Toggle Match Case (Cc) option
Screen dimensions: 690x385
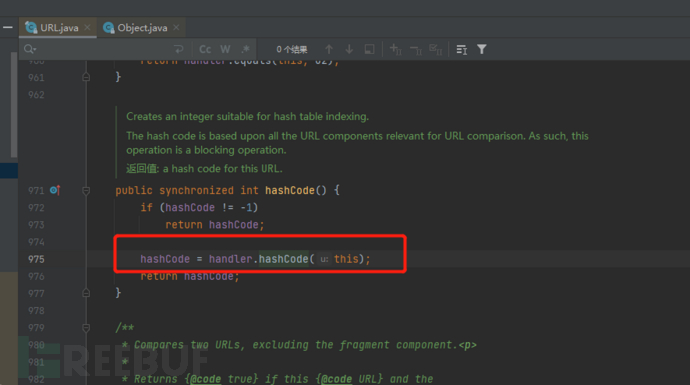[x=205, y=49]
